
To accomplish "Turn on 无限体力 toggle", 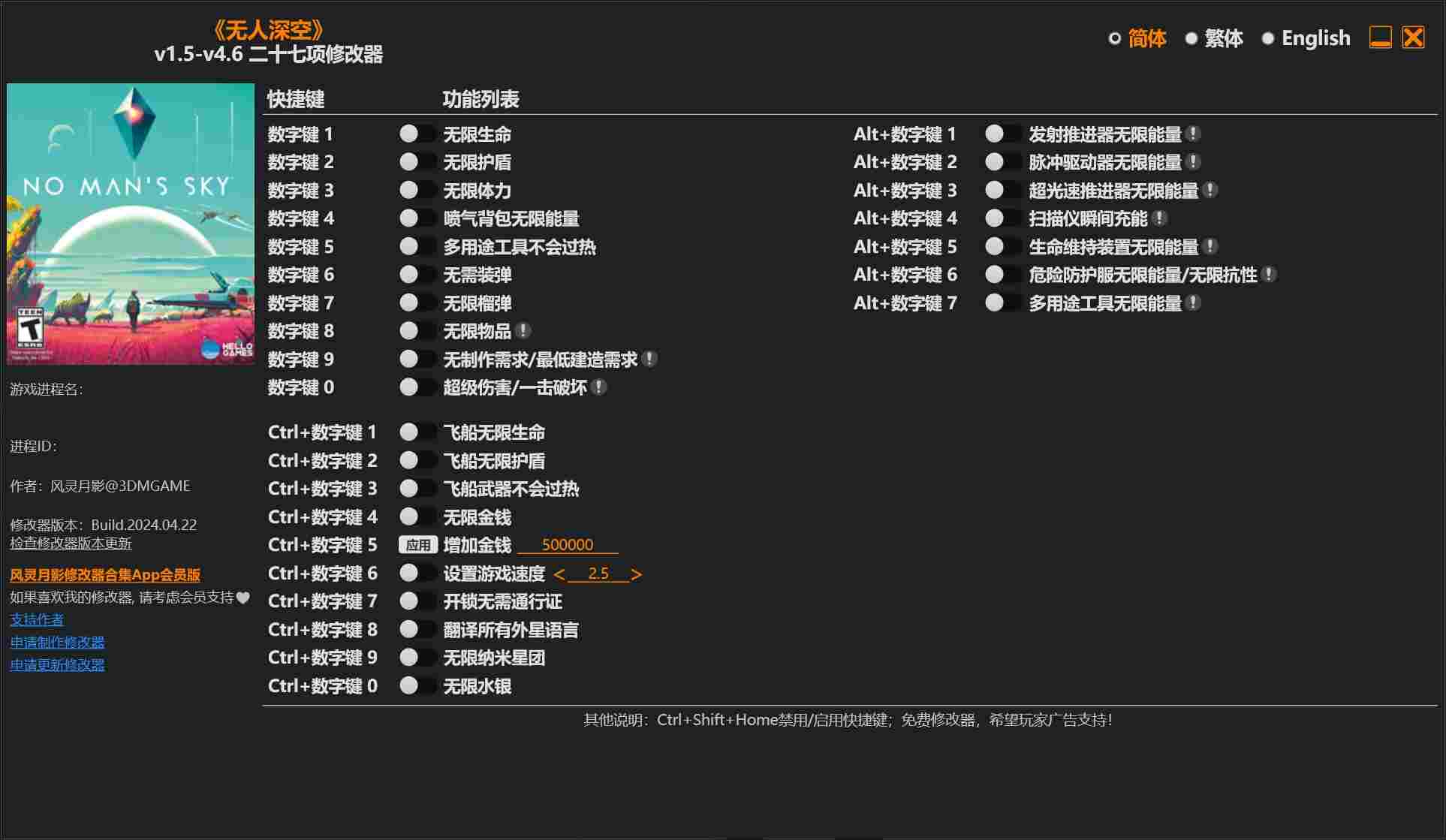I will (x=417, y=191).
